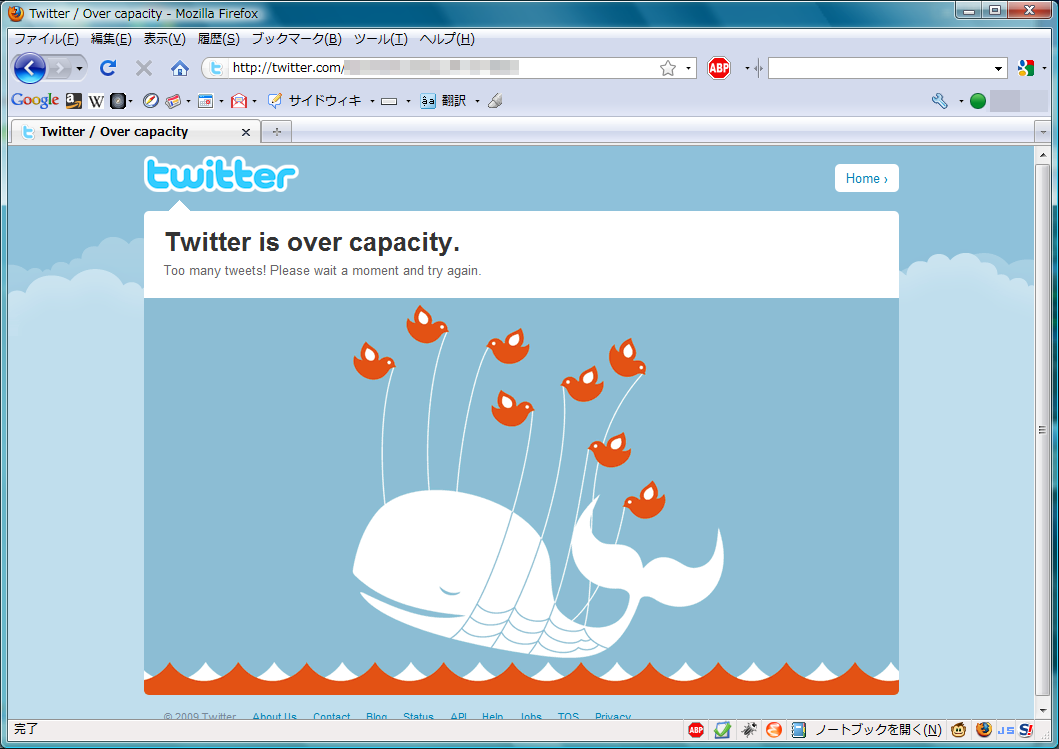1059x749 pixels.
Task: Open the address bar URL history dropdown
Action: pyautogui.click(x=688, y=68)
